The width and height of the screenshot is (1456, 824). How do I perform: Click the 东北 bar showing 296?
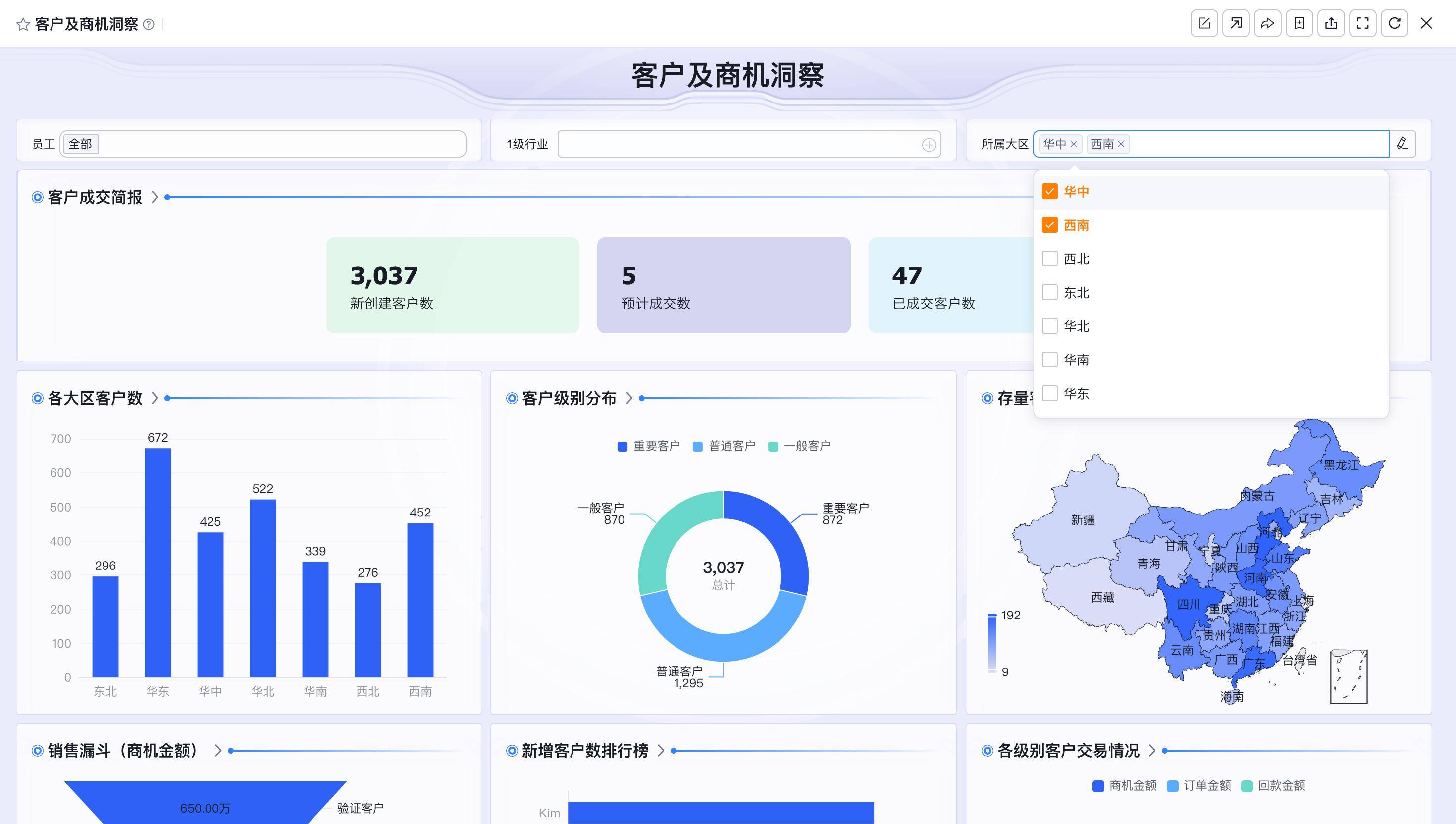pos(105,627)
